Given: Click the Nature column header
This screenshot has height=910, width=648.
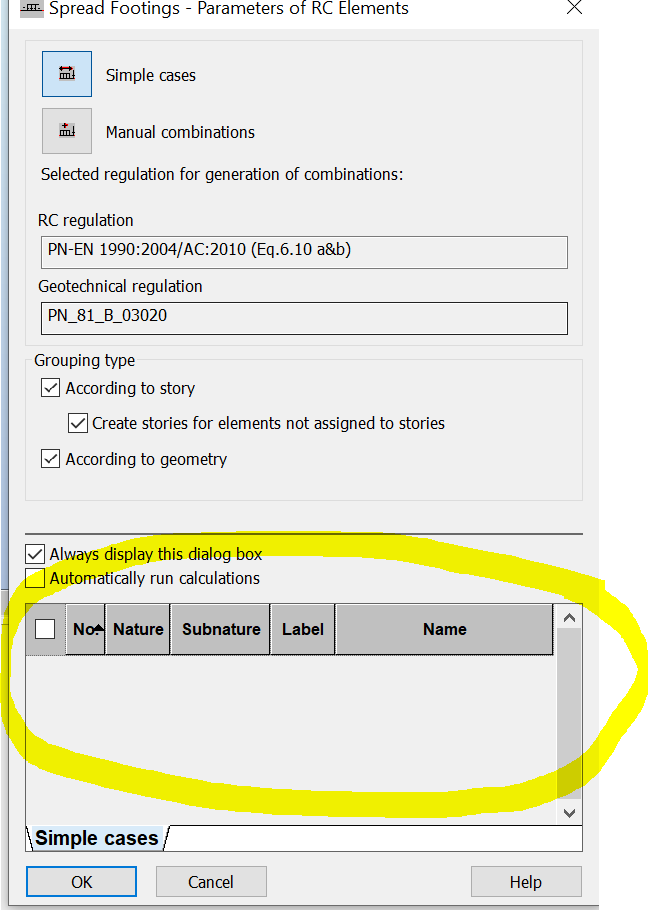Looking at the screenshot, I should coord(138,629).
